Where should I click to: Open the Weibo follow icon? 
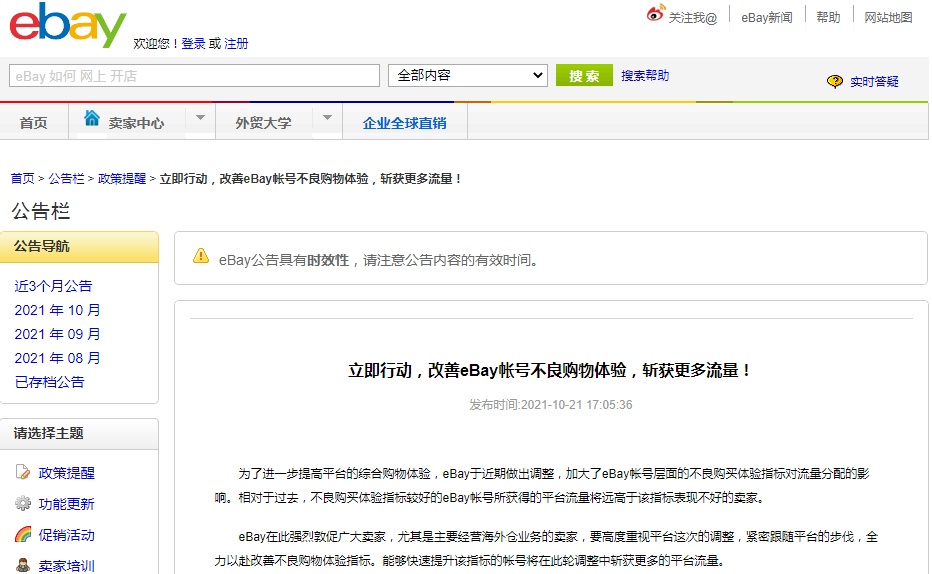655,14
